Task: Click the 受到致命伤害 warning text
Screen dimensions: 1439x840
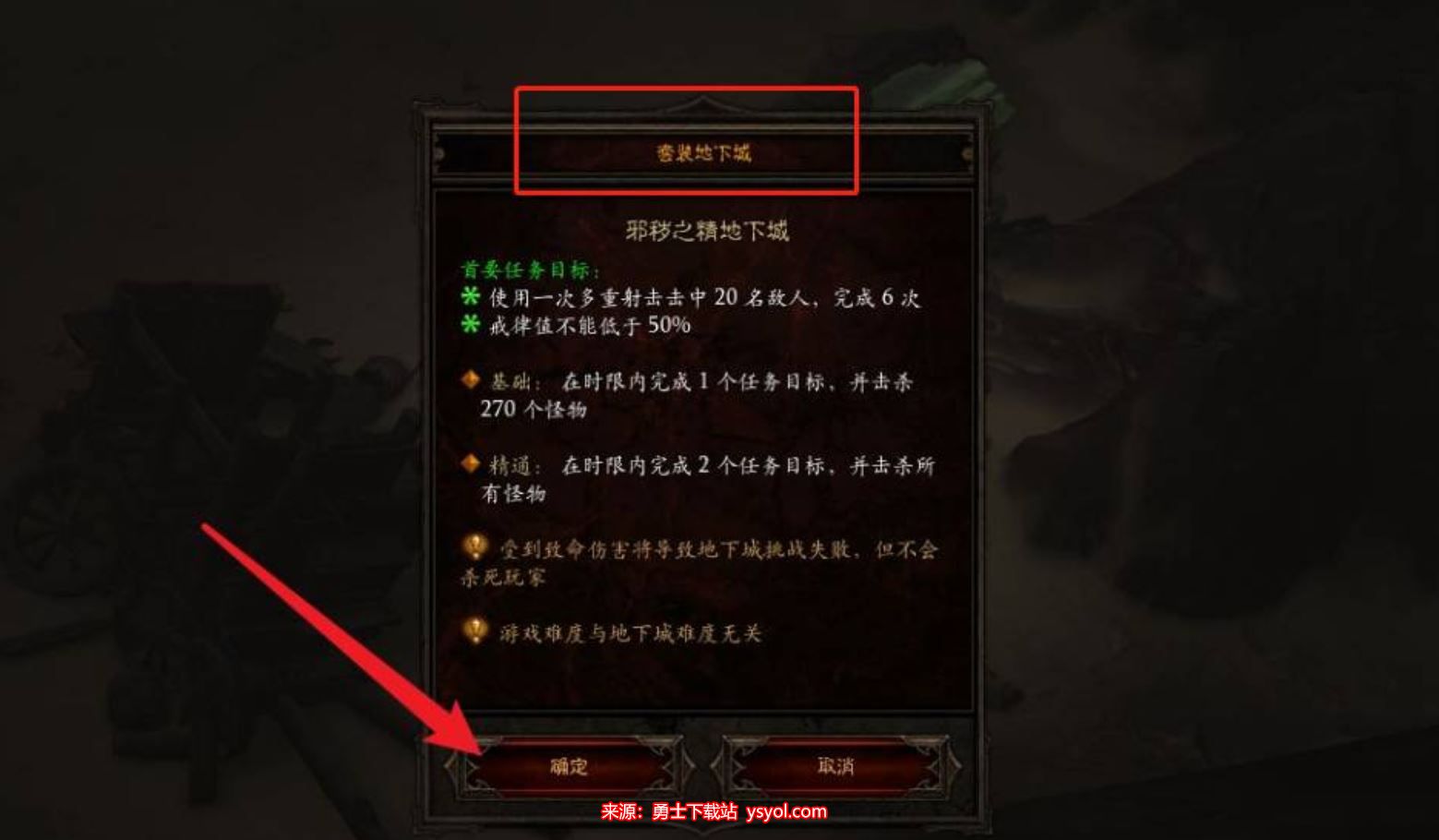Action: pyautogui.click(x=700, y=563)
